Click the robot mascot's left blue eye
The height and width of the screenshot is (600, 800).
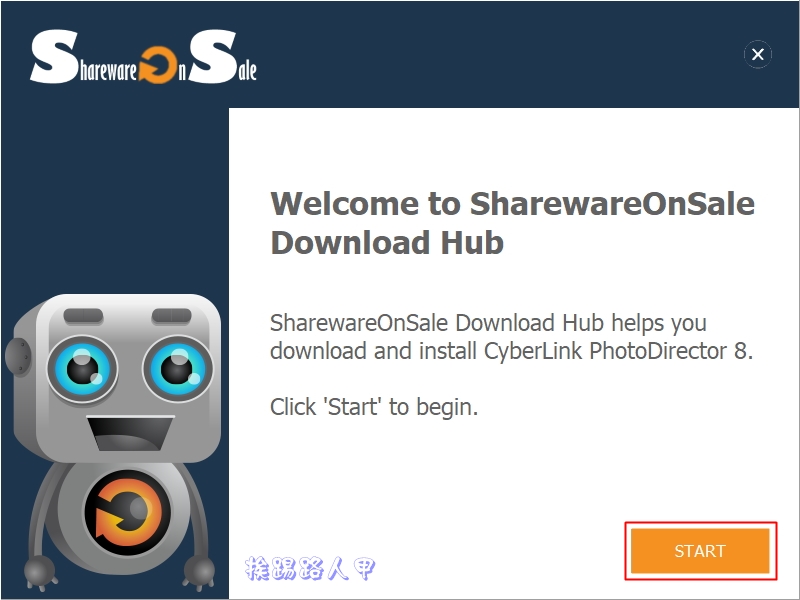82,368
